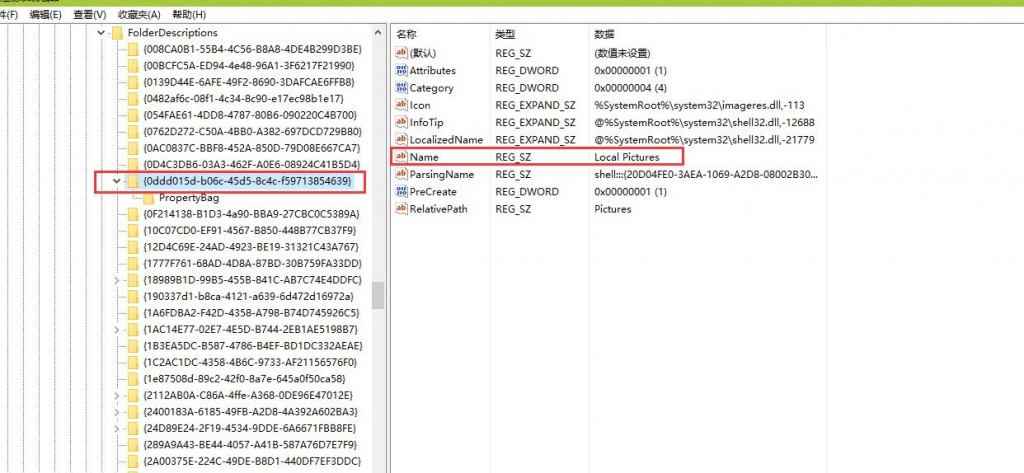The image size is (1024, 473).
Task: Click the RelativePath string value icon
Action: click(401, 209)
